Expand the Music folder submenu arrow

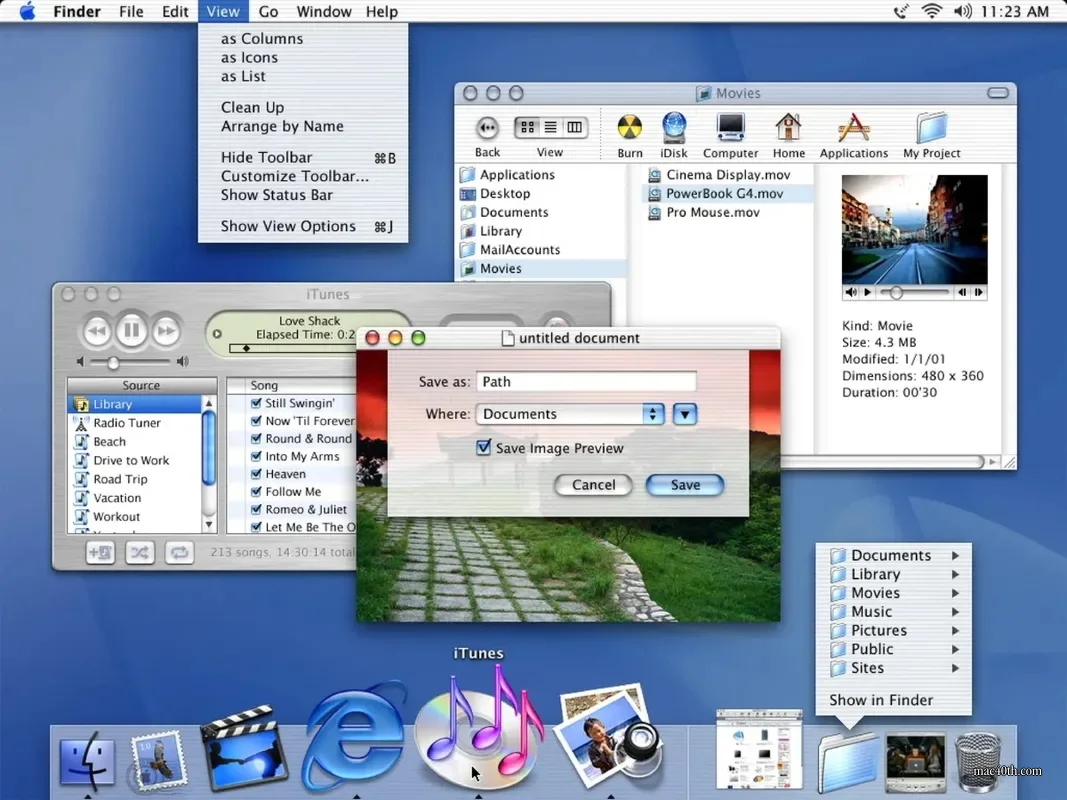pos(958,612)
